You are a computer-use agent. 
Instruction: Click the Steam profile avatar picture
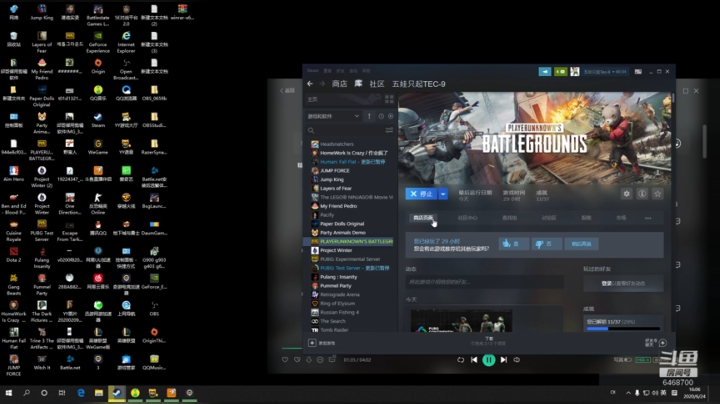point(574,72)
